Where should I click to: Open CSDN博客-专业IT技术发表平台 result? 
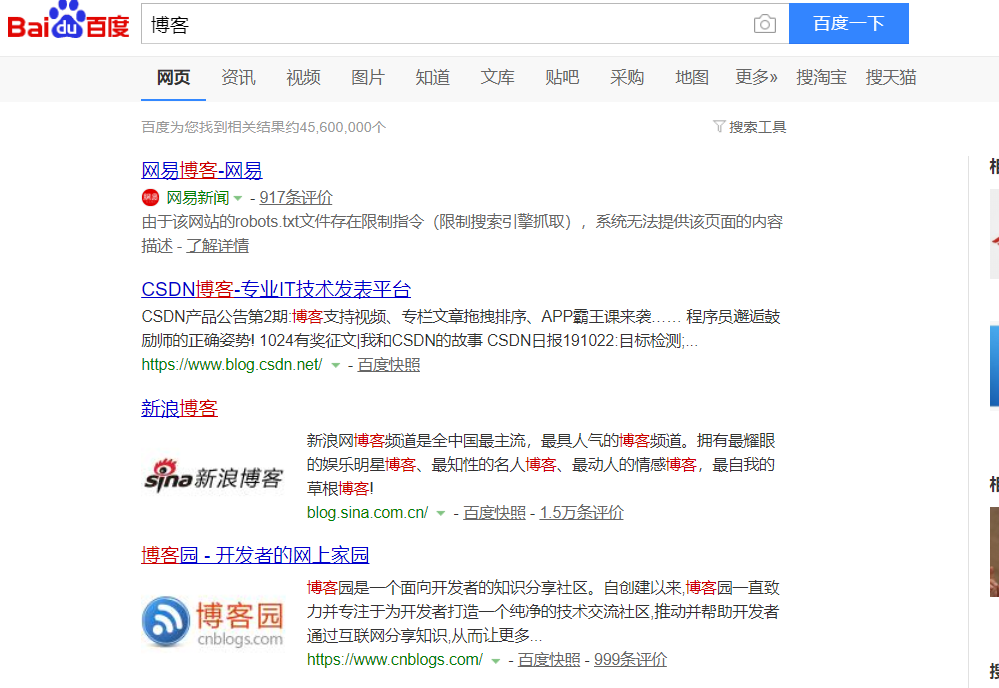[276, 289]
